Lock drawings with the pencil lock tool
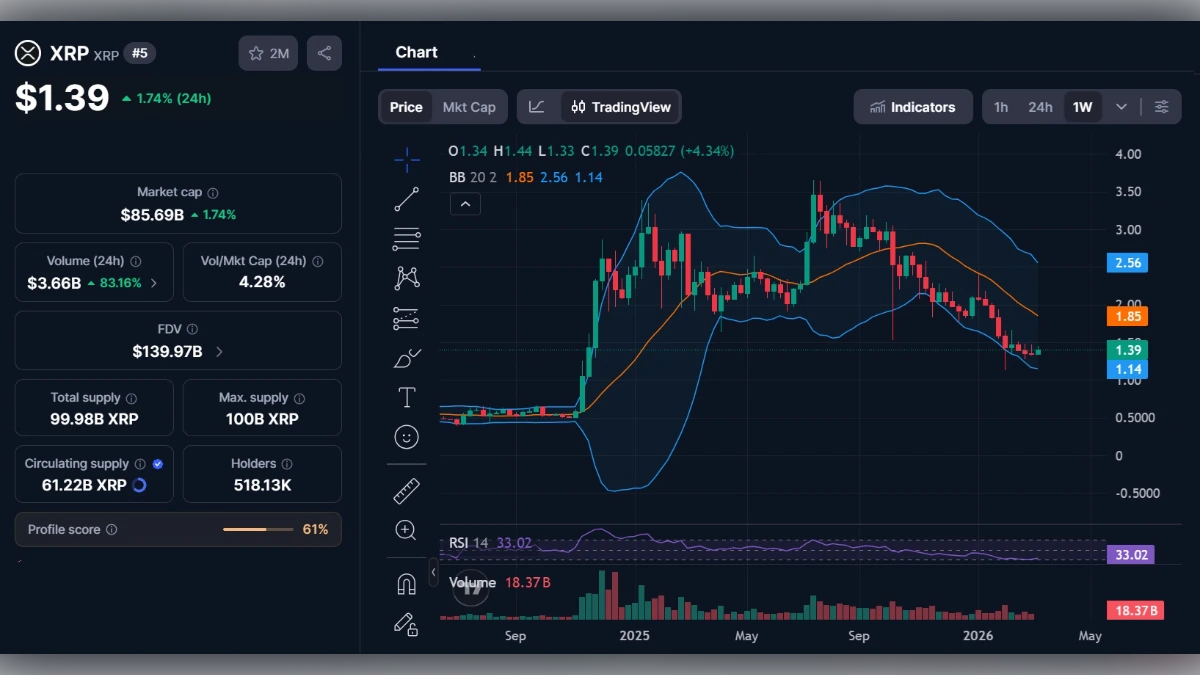This screenshot has width=1200, height=675. click(x=406, y=625)
